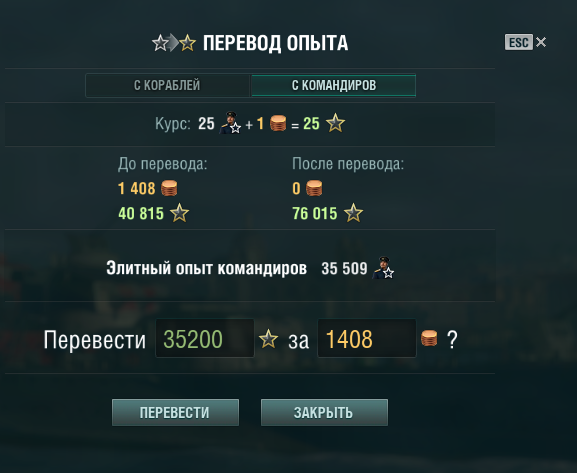Click the ПЕРЕВЕСТИ button
The width and height of the screenshot is (577, 473).
point(176,413)
